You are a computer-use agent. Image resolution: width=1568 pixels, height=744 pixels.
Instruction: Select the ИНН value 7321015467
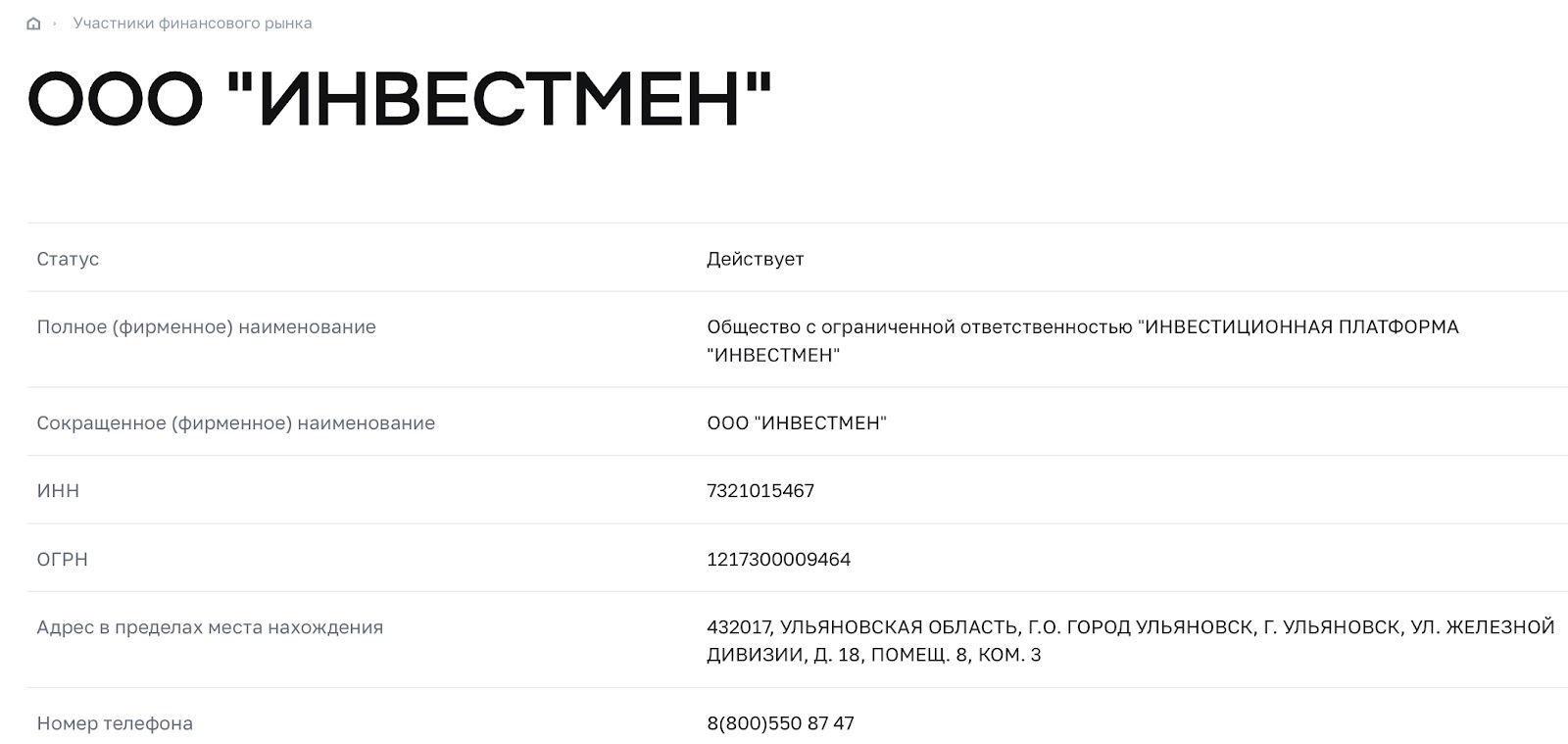click(x=760, y=491)
